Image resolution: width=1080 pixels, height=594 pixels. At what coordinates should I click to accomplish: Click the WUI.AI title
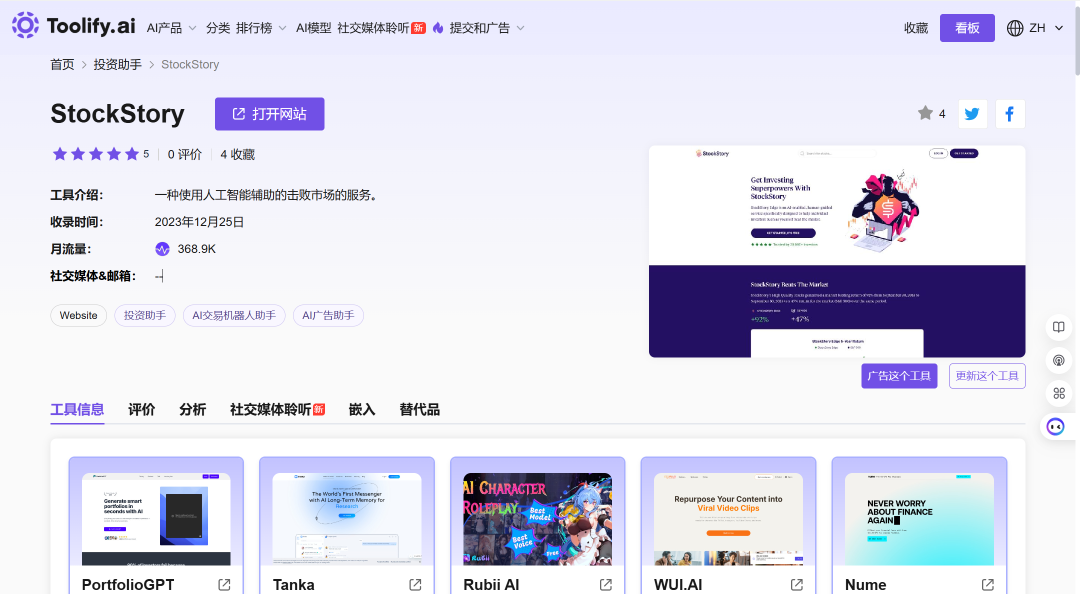point(678,584)
